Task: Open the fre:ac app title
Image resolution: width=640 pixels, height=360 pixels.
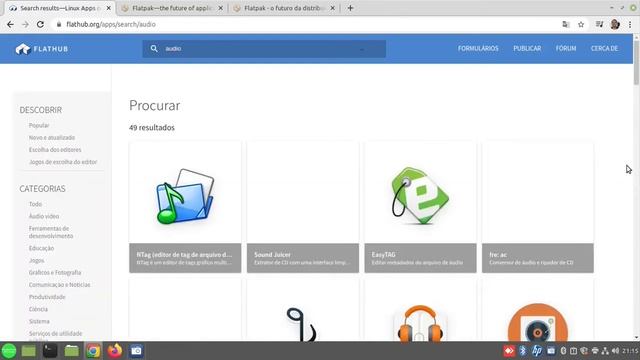Action: point(498,255)
